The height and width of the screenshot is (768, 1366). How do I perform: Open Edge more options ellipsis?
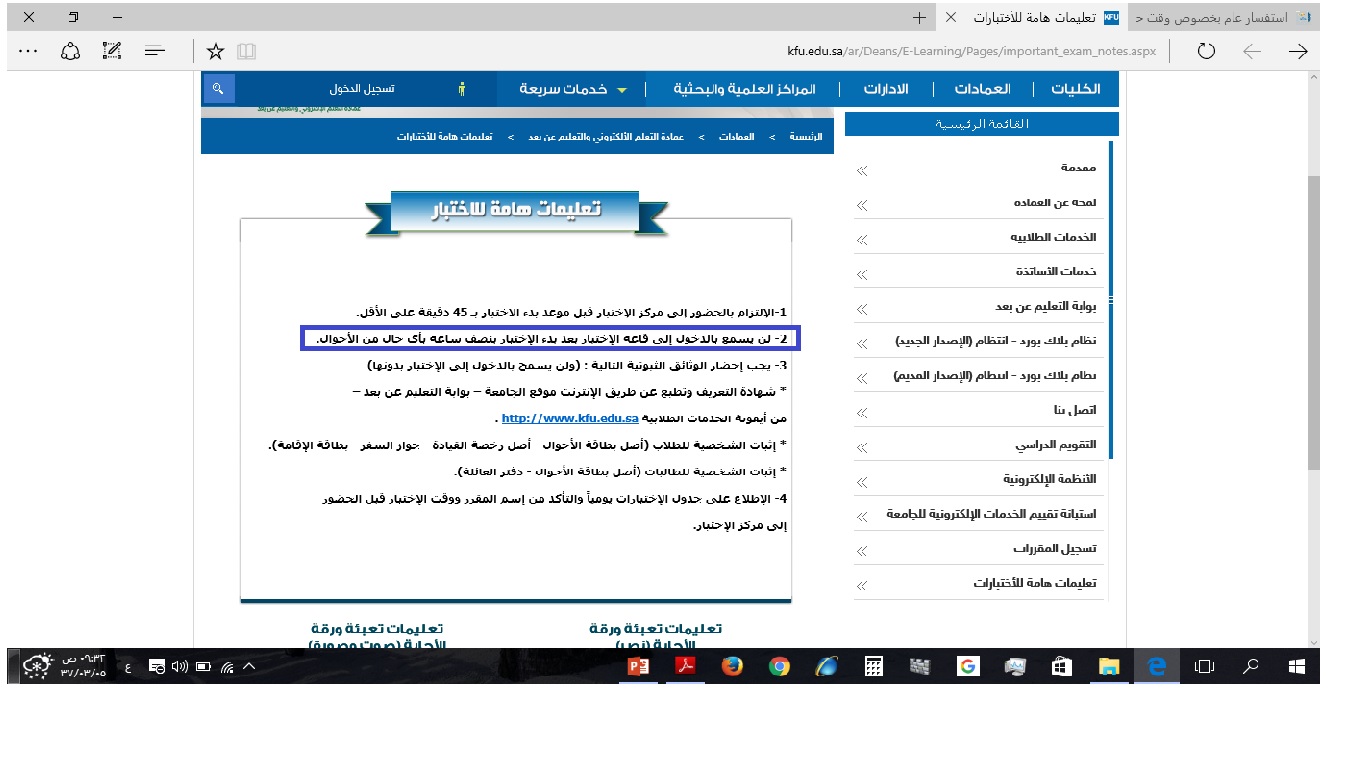28,51
